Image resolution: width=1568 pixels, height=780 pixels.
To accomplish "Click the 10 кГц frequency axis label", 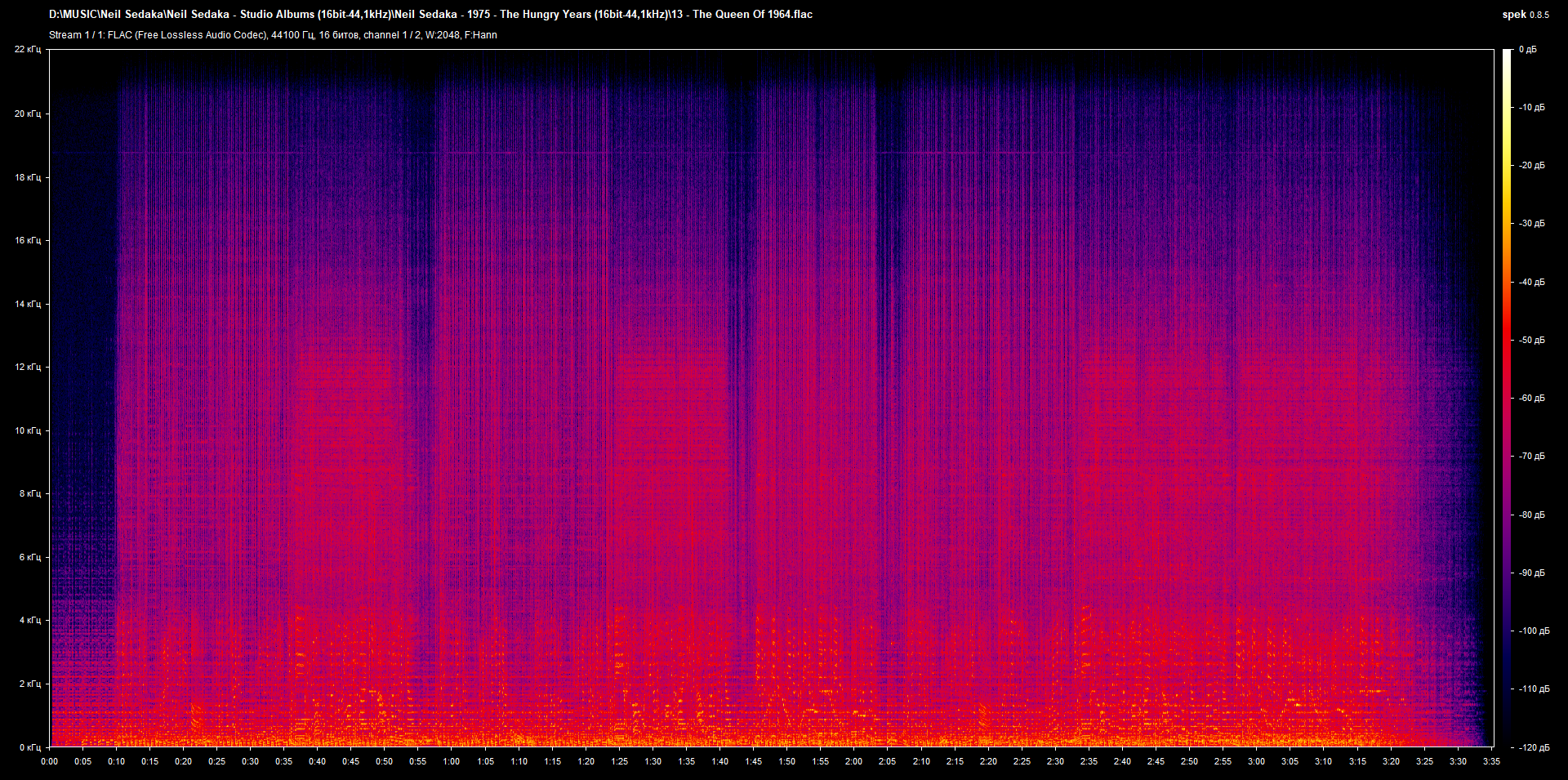I will [27, 430].
